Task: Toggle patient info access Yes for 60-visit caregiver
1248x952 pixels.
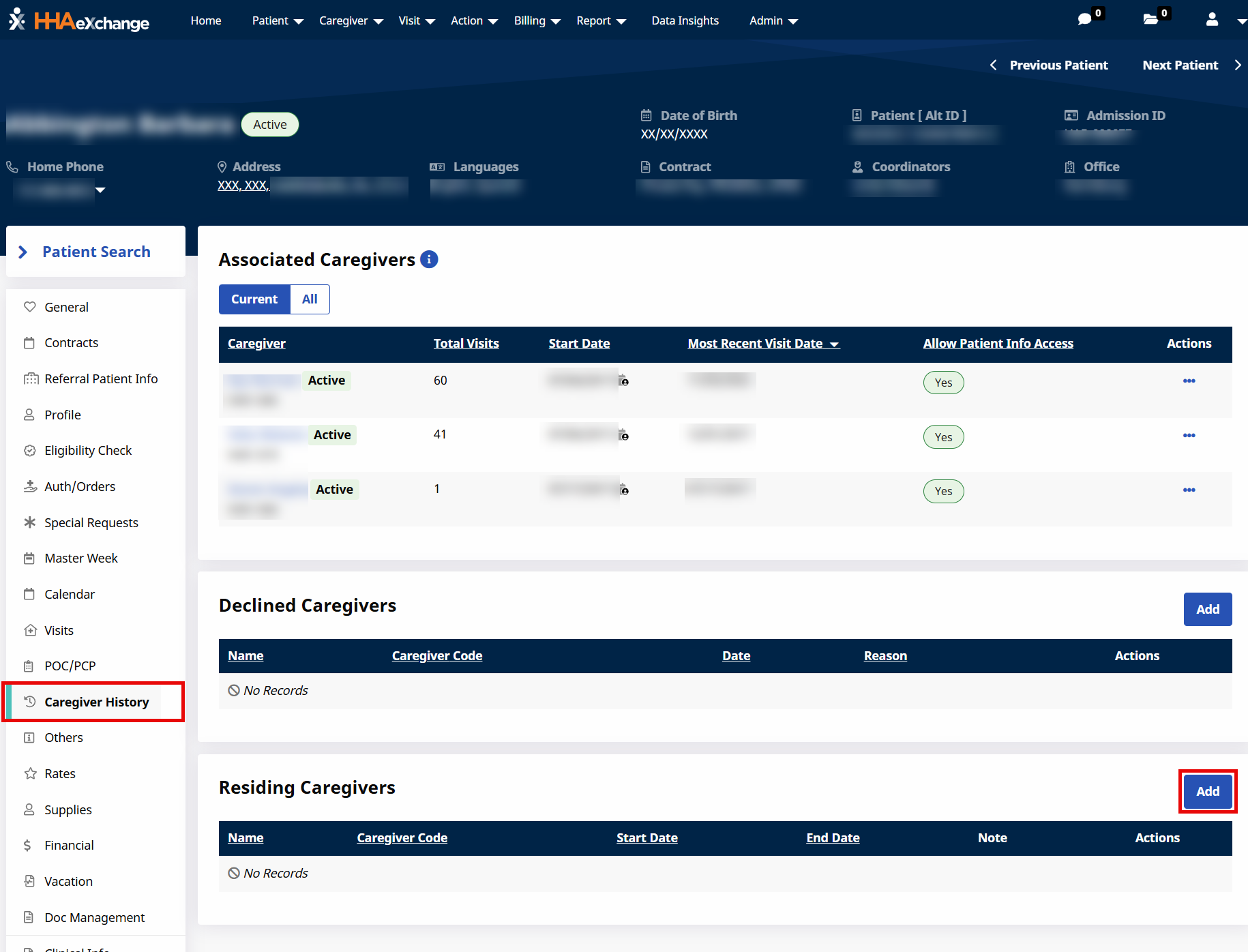Action: [944, 383]
